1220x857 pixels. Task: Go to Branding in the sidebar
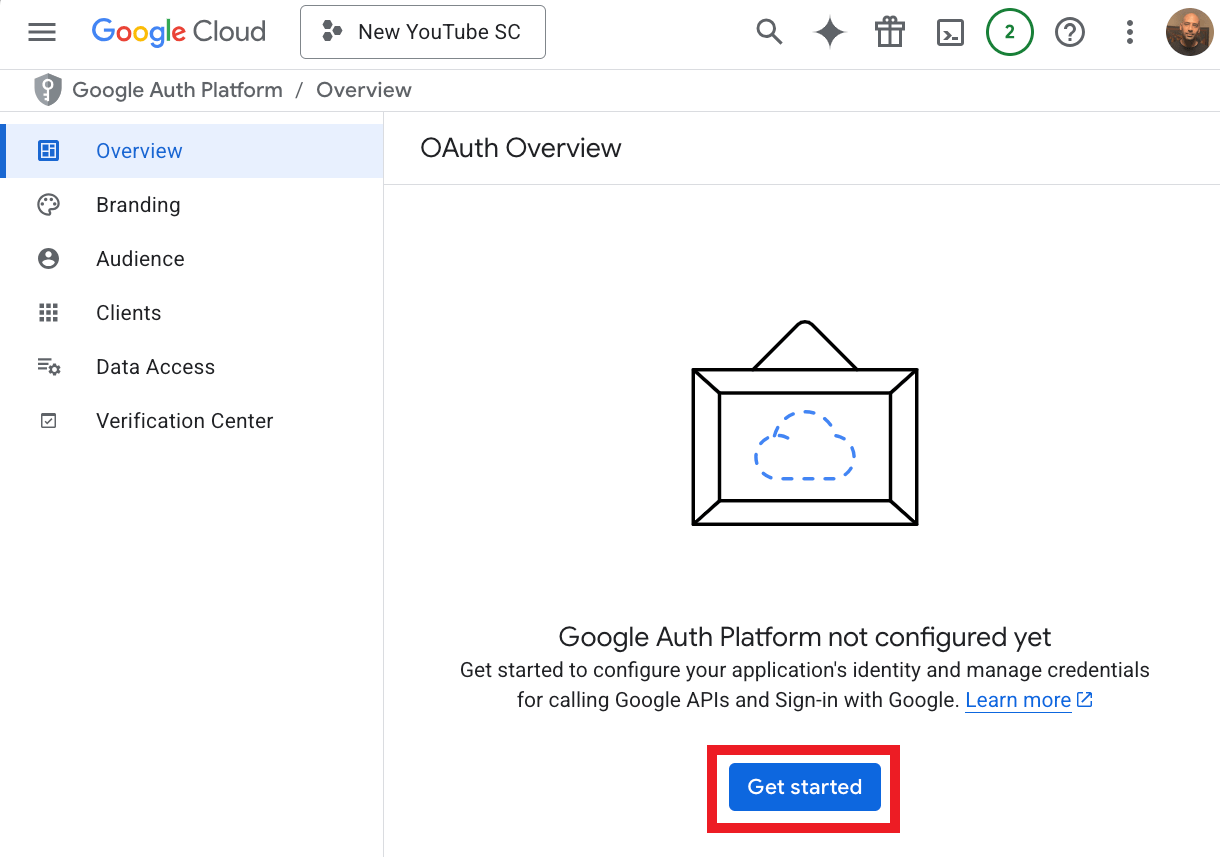click(x=138, y=205)
